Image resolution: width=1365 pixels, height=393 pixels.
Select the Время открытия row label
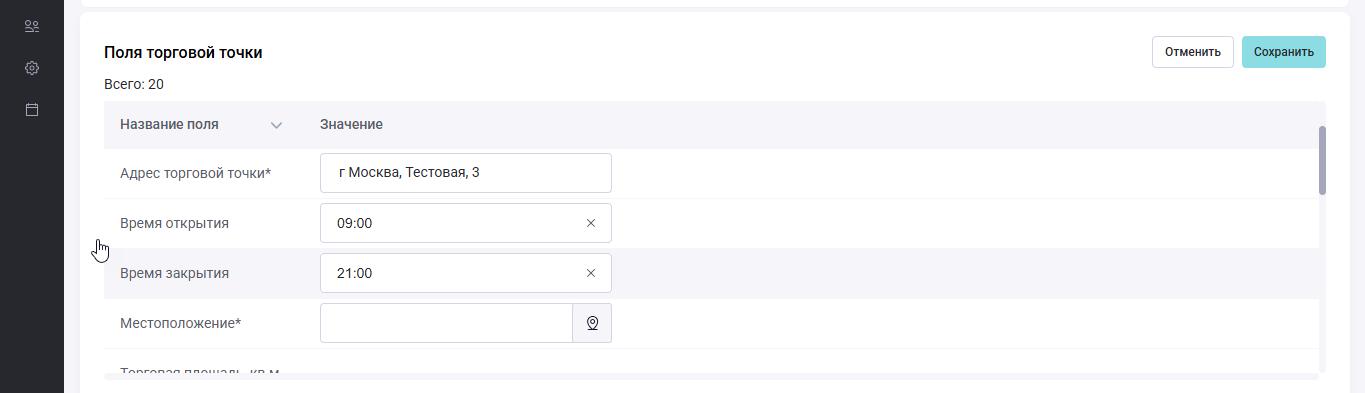tap(174, 223)
